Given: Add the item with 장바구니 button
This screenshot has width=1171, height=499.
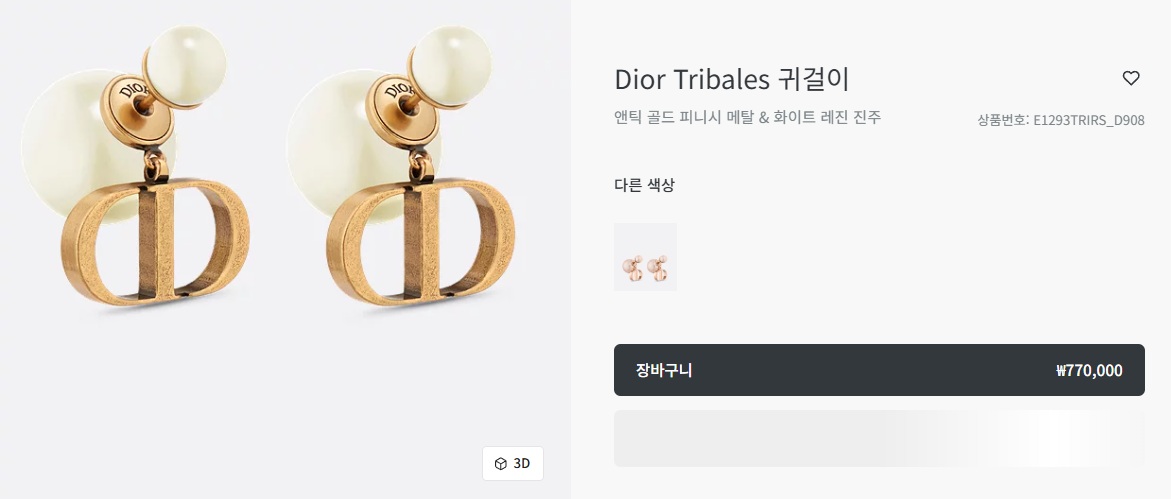Looking at the screenshot, I should [879, 370].
